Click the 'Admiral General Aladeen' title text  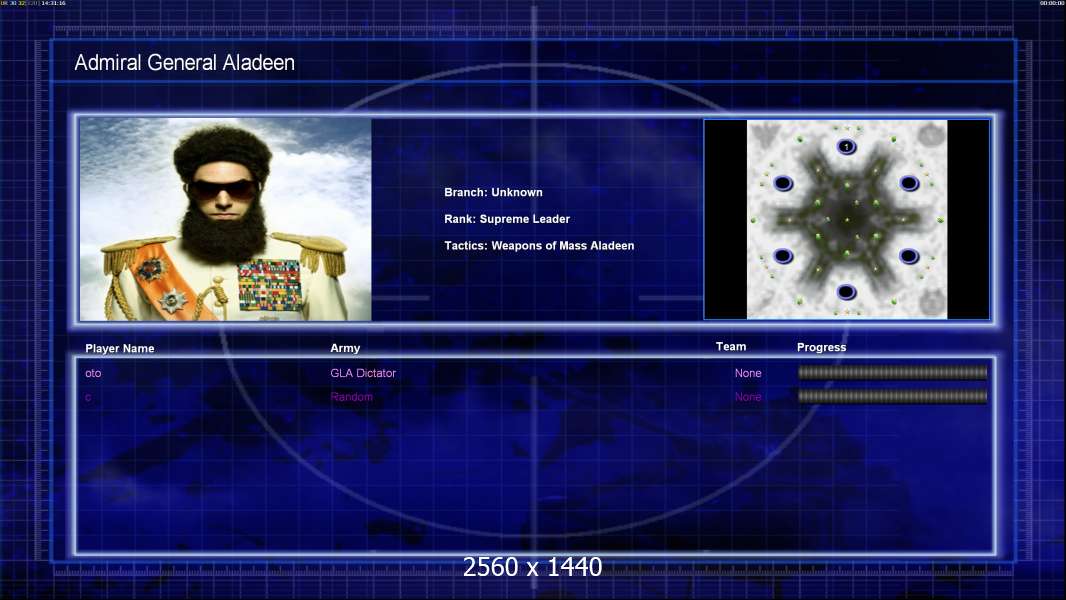[184, 63]
